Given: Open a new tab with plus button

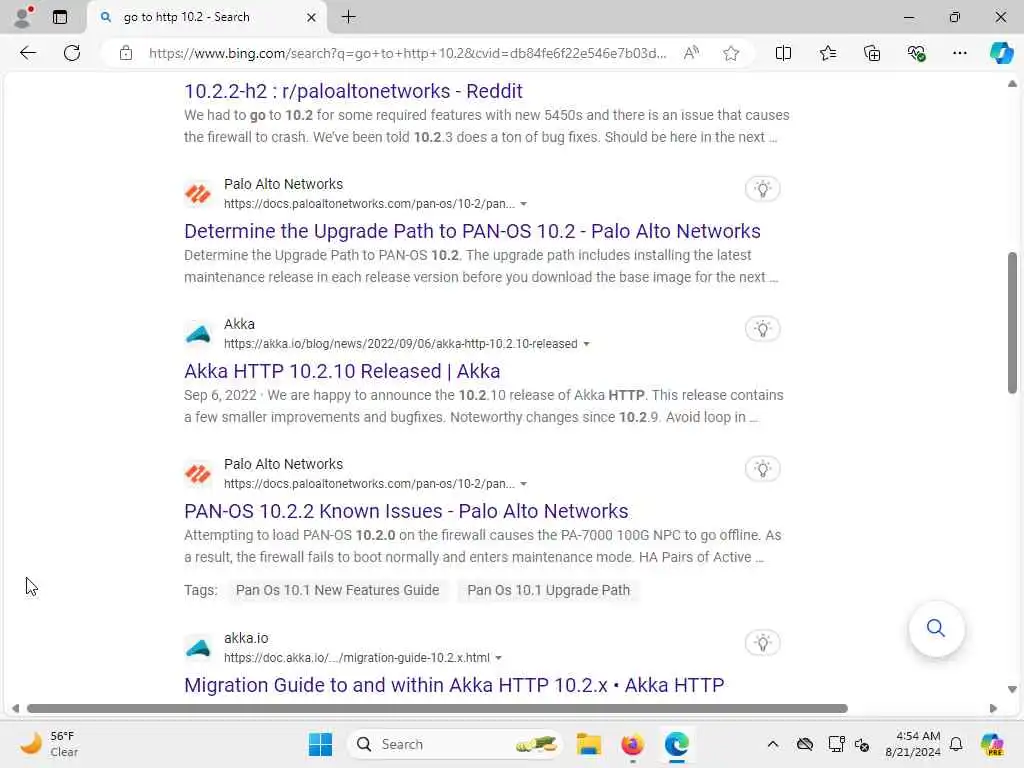Looking at the screenshot, I should tap(349, 17).
